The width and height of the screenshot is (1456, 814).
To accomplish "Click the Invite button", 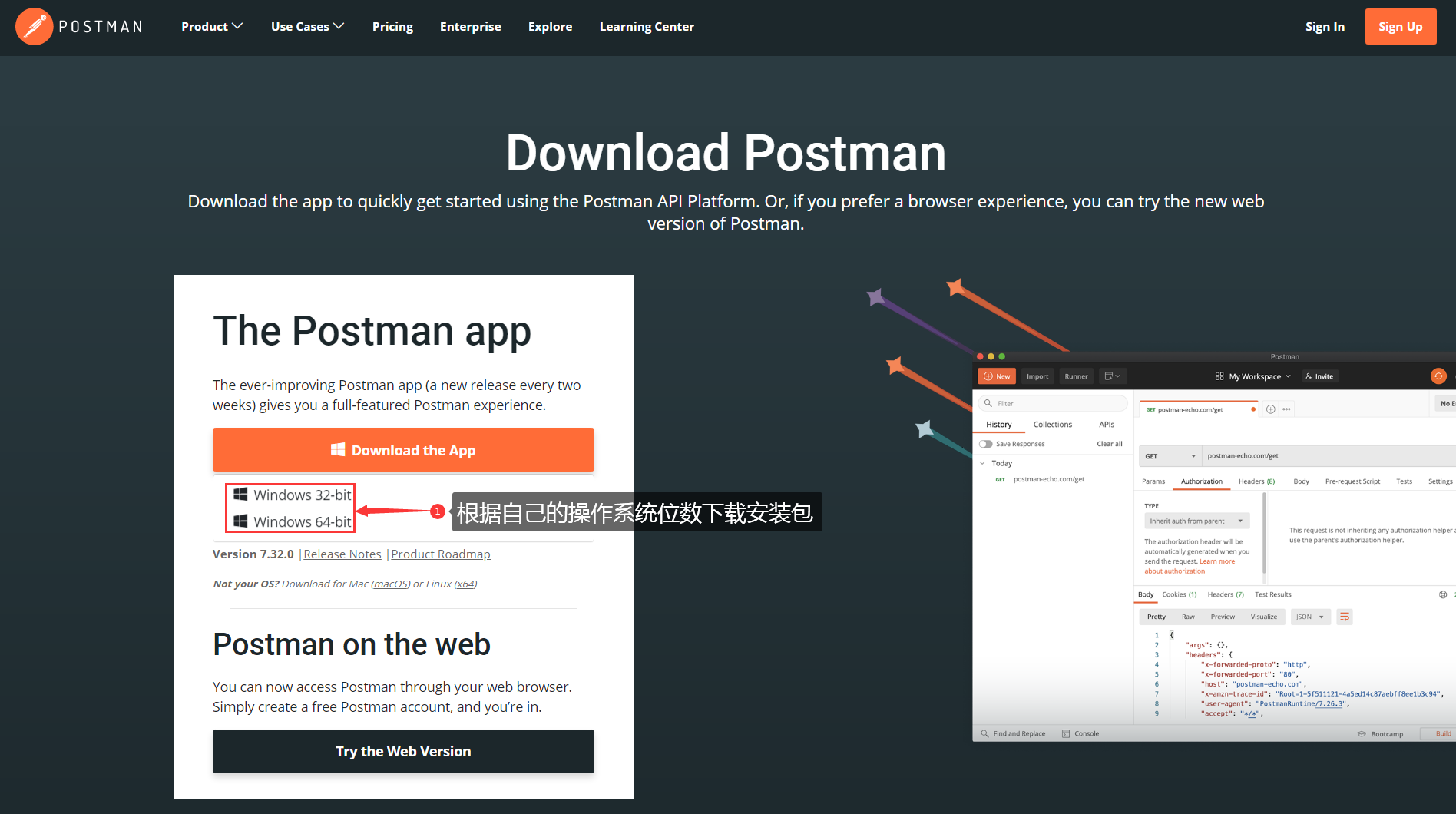I will (x=1320, y=376).
